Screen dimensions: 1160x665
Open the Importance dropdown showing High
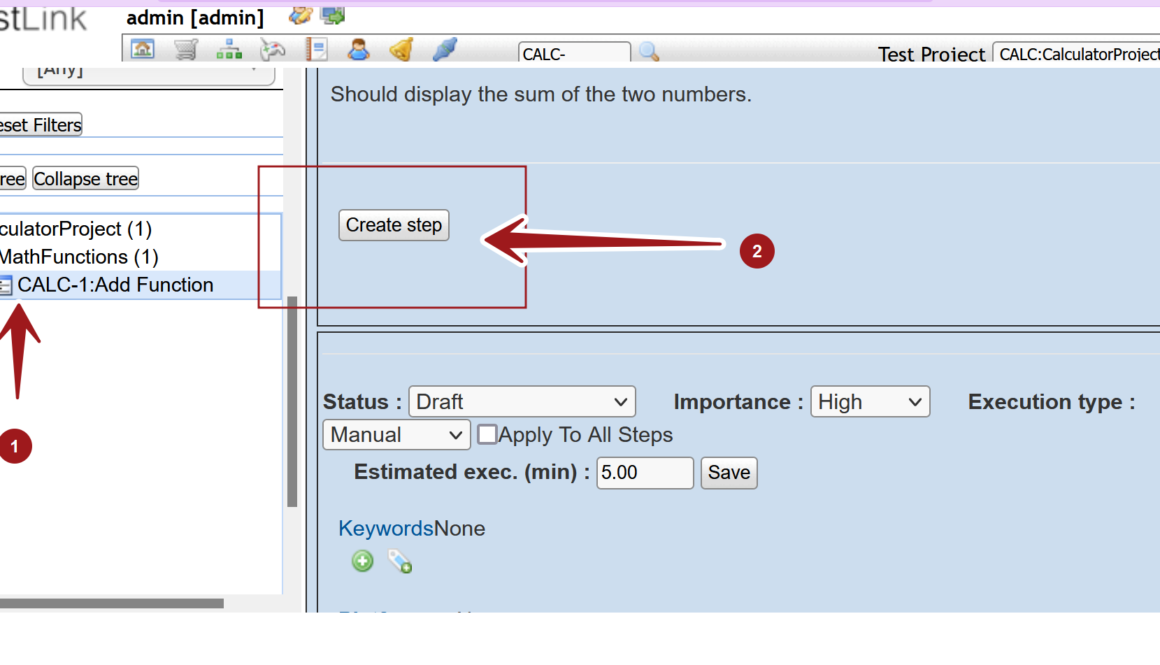pos(869,402)
